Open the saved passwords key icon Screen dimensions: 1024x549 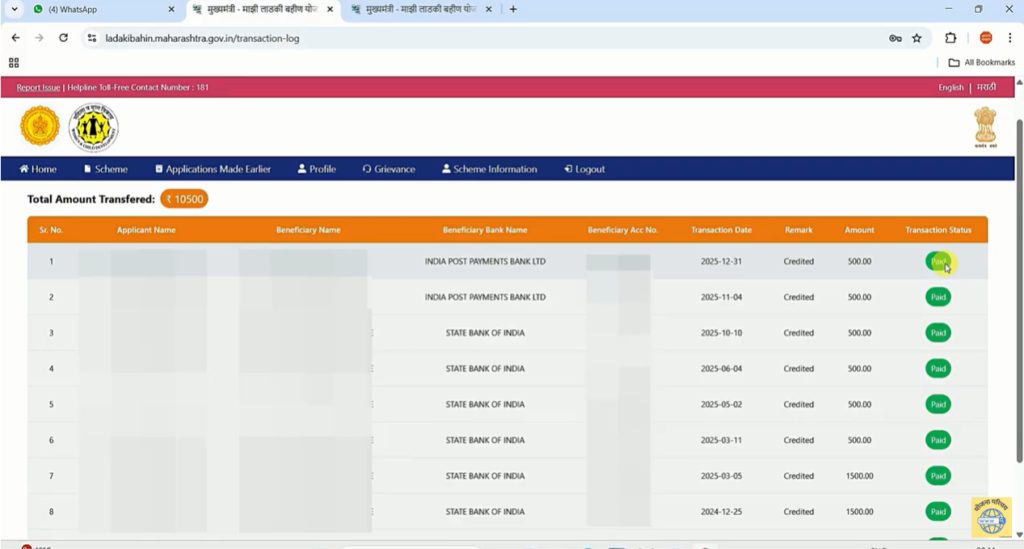[895, 38]
